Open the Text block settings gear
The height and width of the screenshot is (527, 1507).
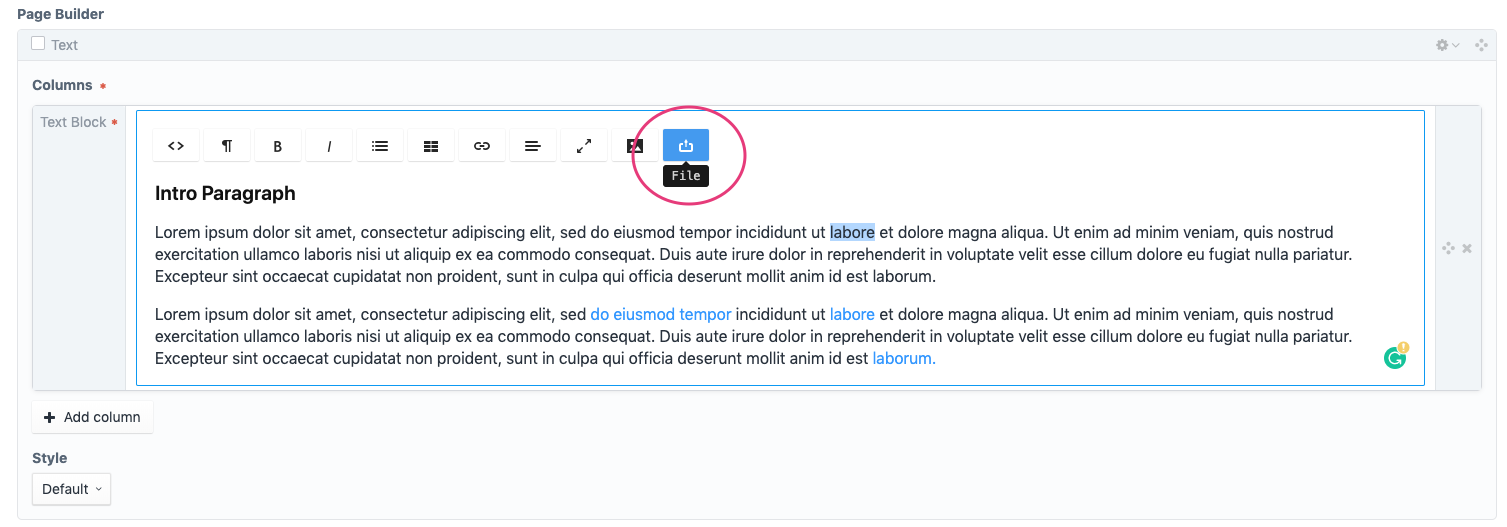[x=1447, y=45]
